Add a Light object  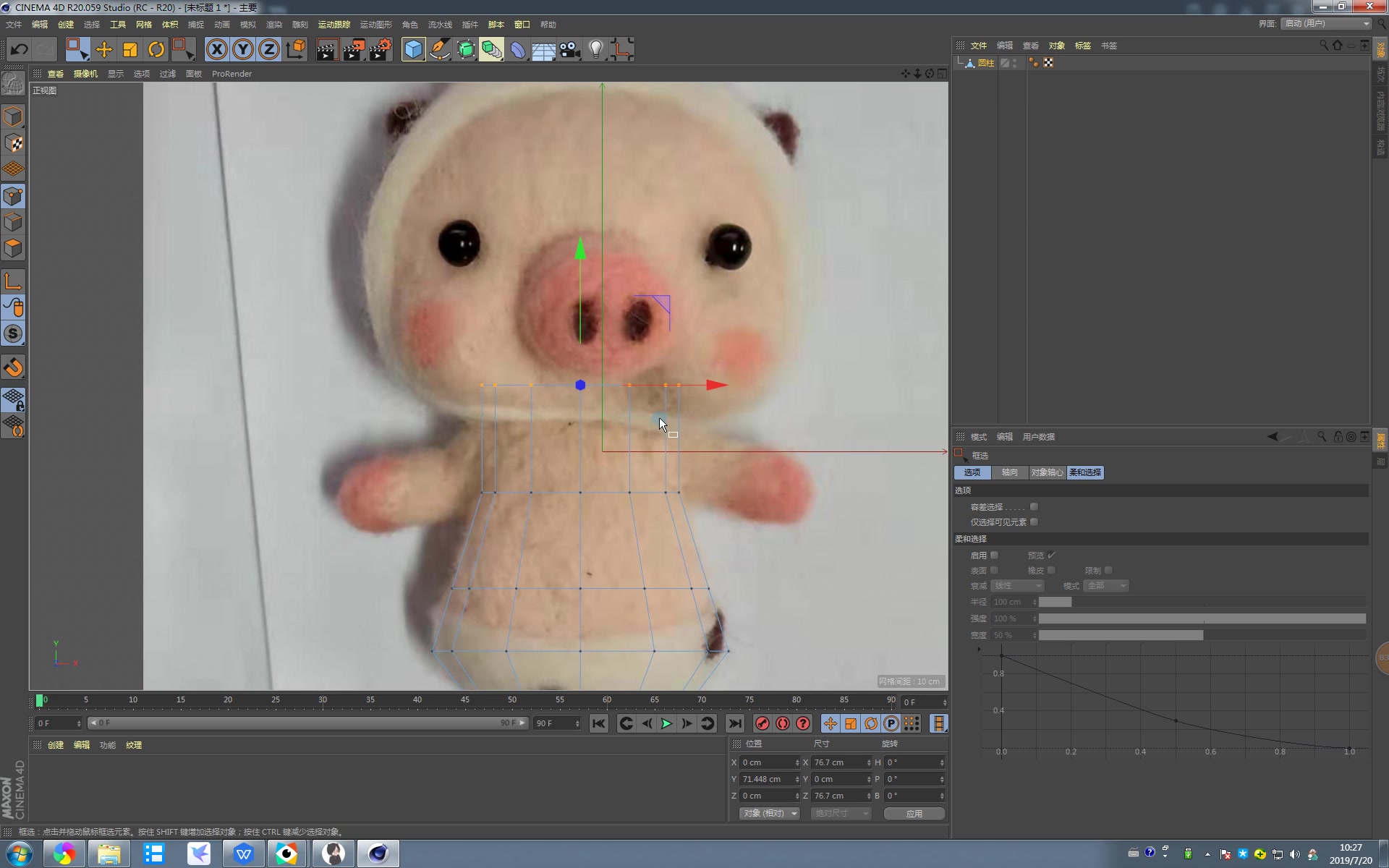[596, 49]
